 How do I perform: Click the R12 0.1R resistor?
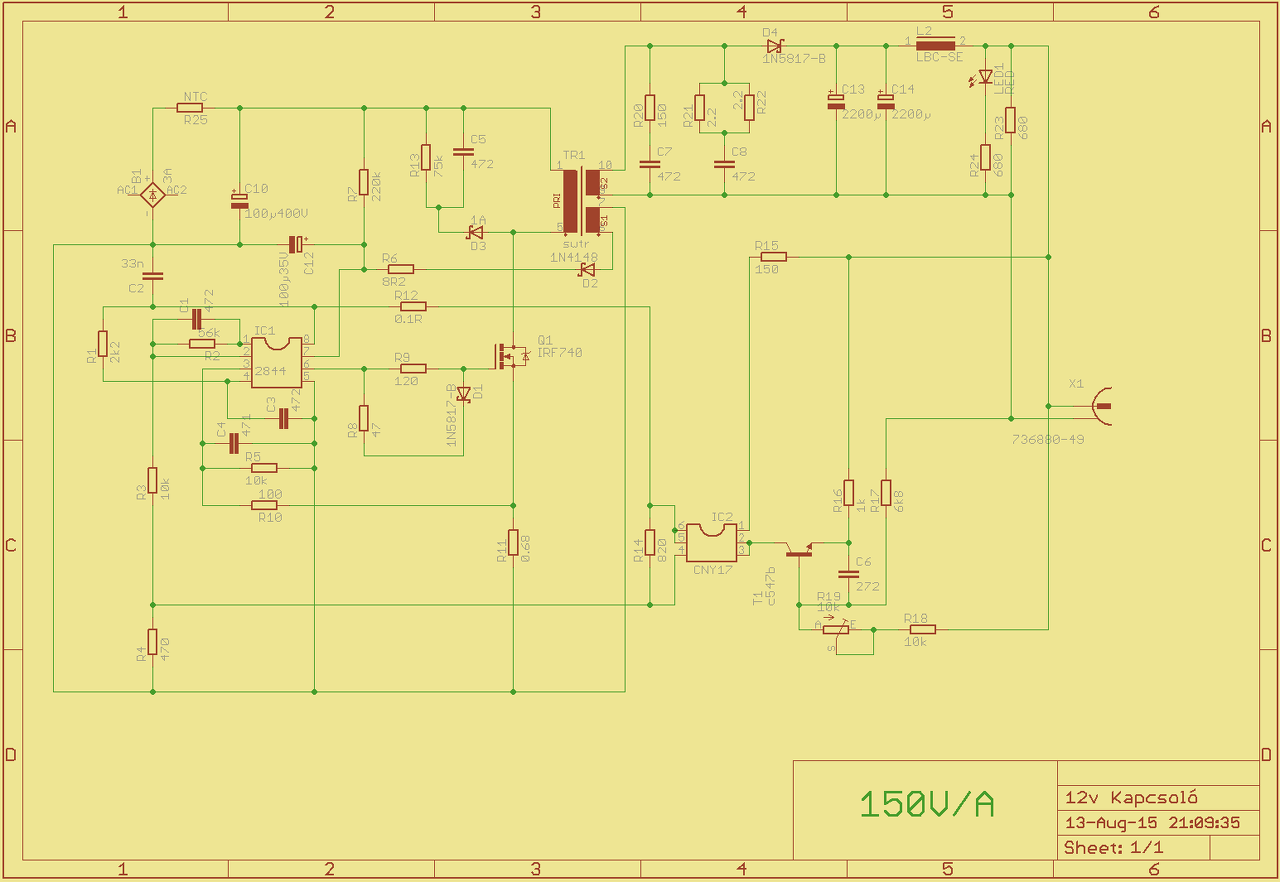(413, 306)
